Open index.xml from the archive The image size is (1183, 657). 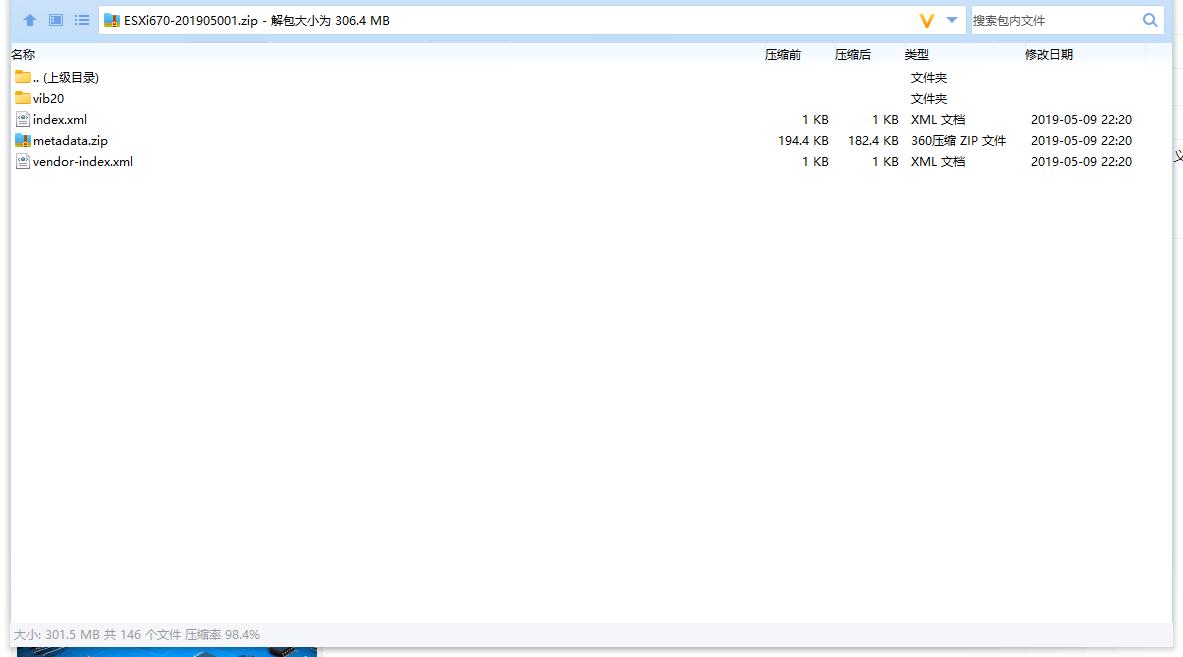pyautogui.click(x=60, y=119)
